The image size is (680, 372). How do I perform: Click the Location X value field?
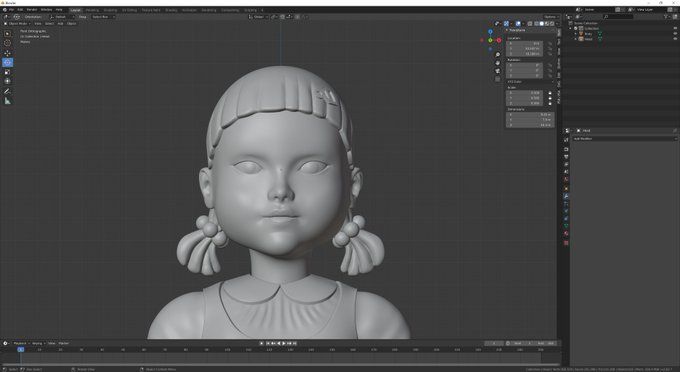[524, 43]
